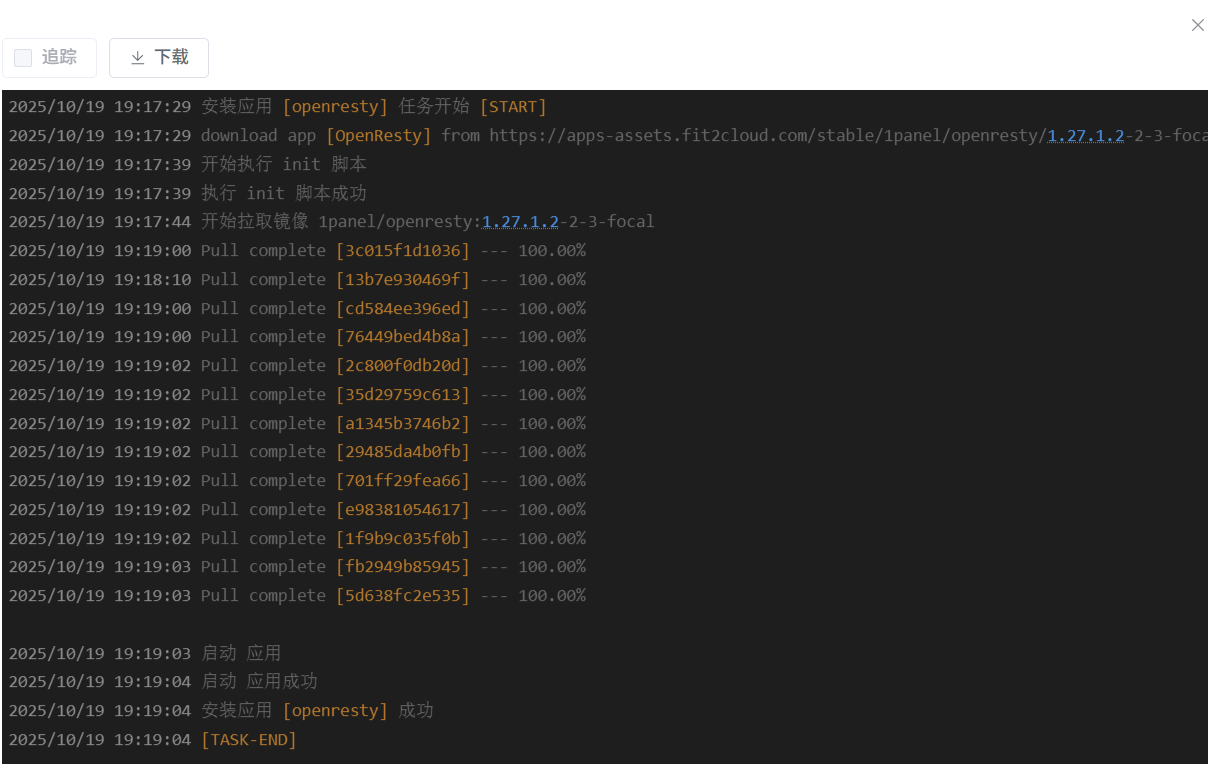Click layer hash cd584ee396ed
Viewport: 1215px width, 764px height.
403,309
